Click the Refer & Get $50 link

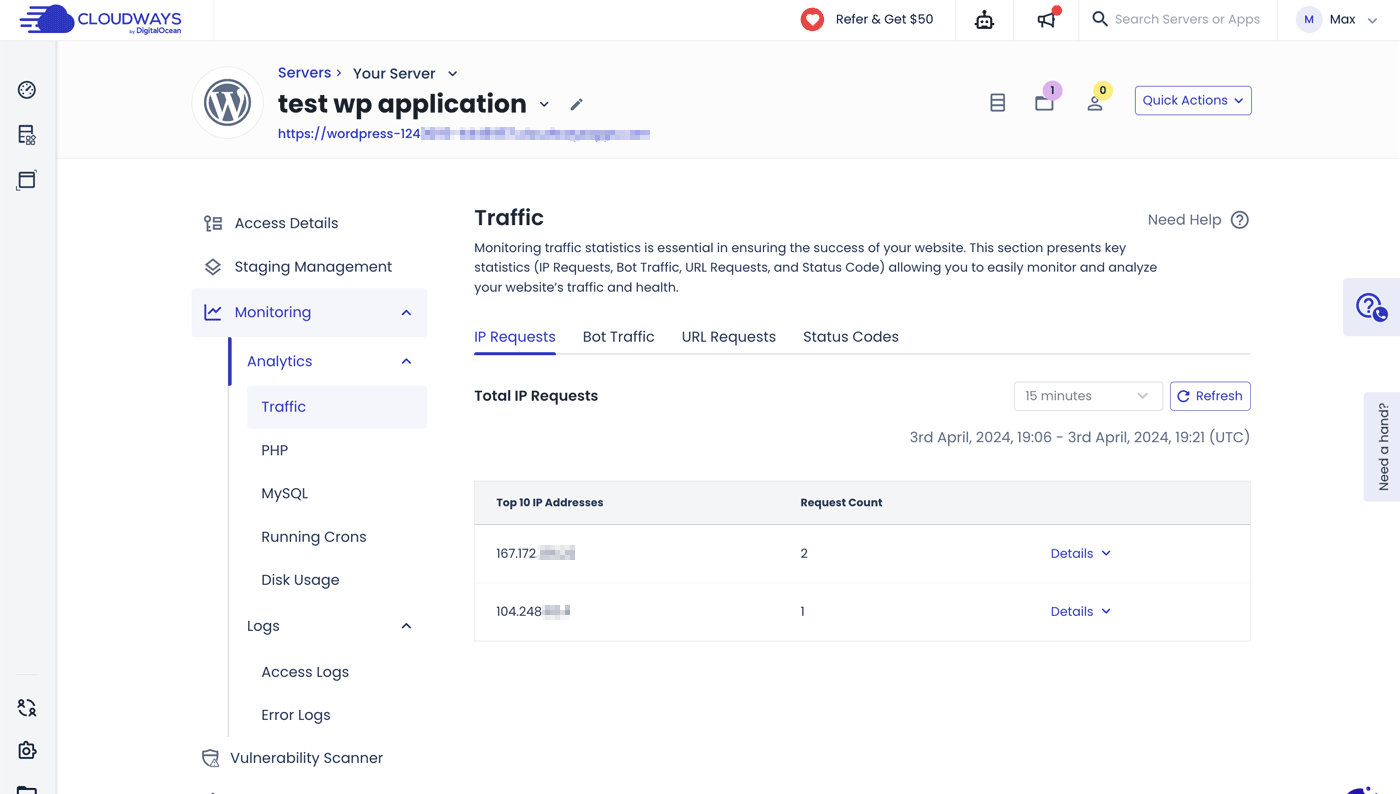885,19
